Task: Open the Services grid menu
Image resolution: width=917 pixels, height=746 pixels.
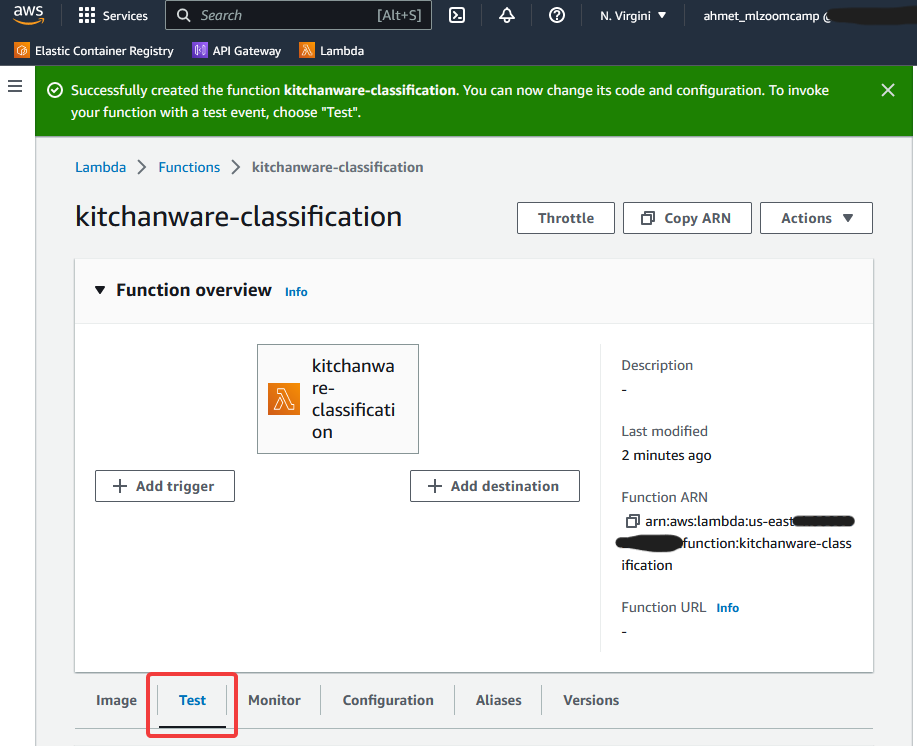Action: [87, 15]
